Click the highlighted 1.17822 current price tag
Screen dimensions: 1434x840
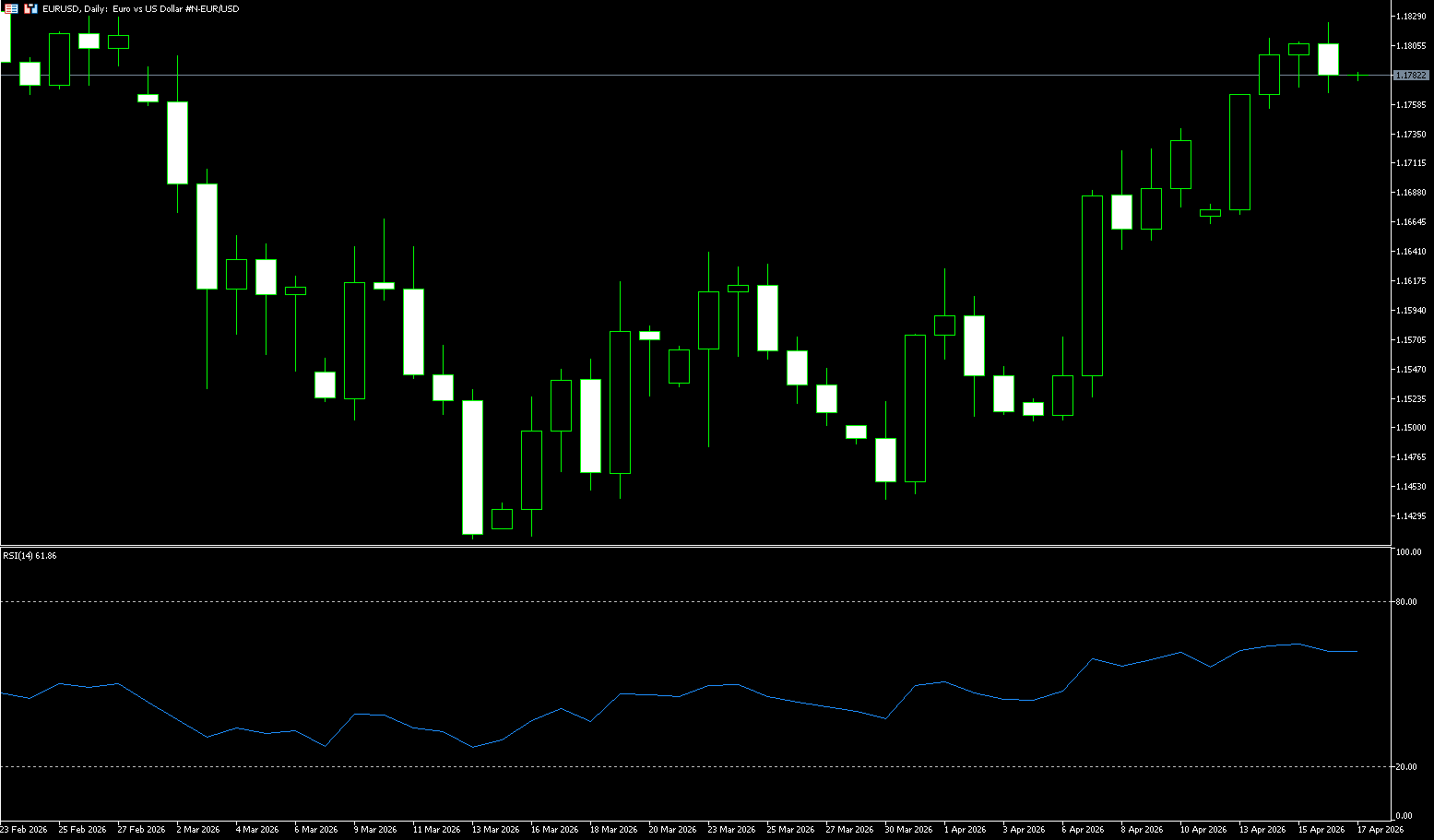[1411, 76]
